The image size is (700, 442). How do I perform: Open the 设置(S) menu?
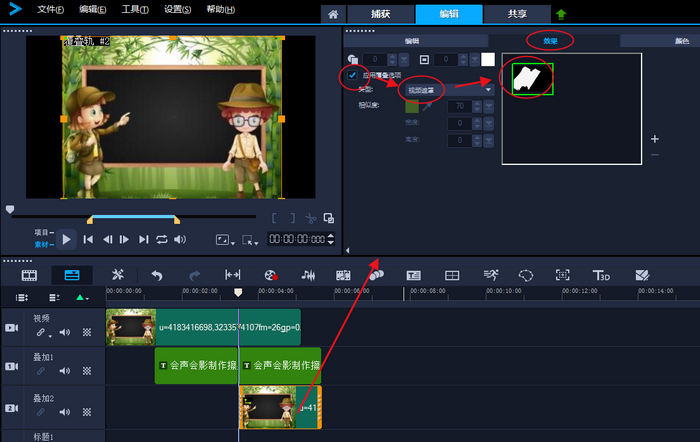(177, 9)
